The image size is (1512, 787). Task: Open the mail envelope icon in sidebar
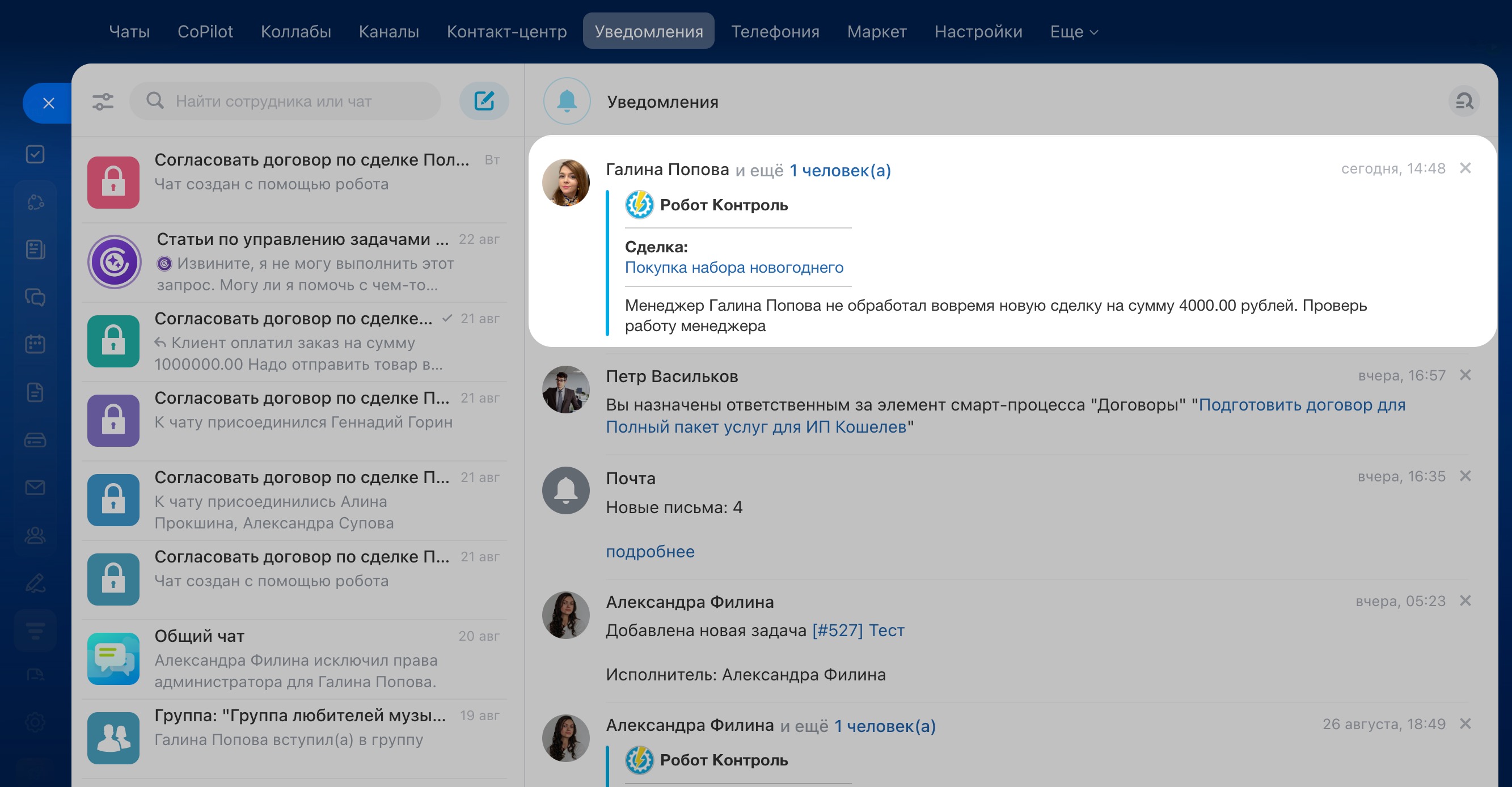coord(35,488)
